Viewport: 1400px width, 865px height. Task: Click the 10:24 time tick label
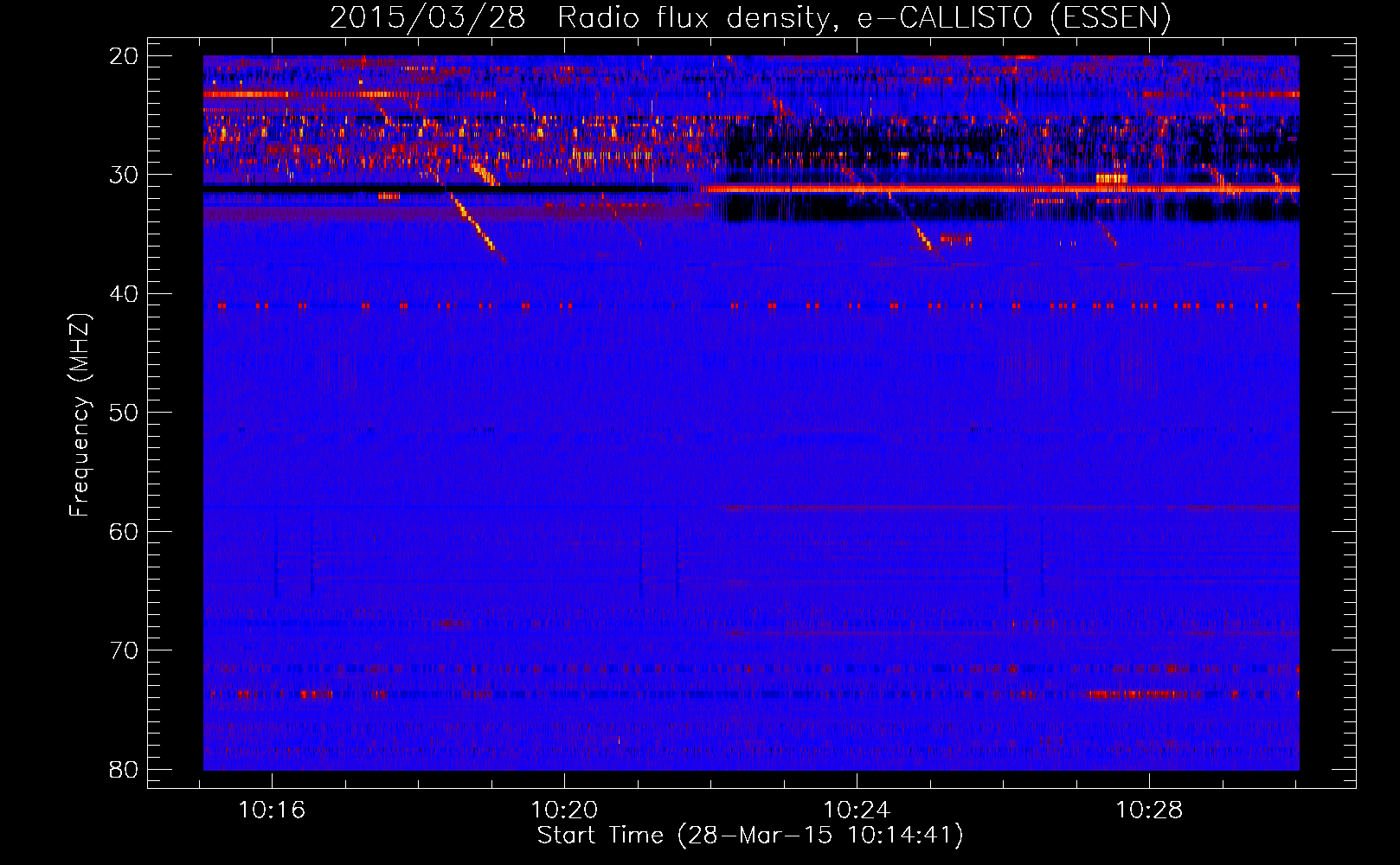[857, 811]
